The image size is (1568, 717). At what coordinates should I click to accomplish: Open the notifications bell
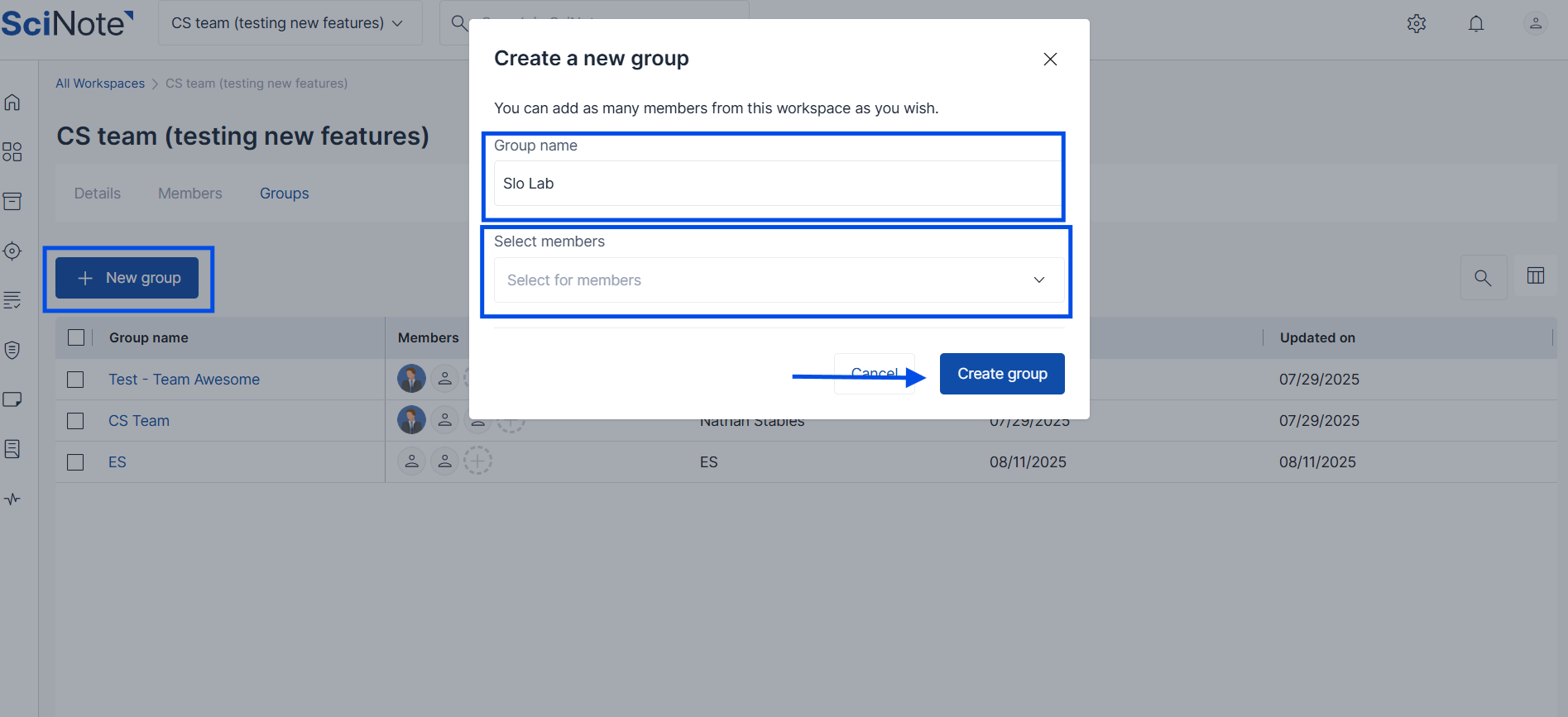tap(1476, 23)
